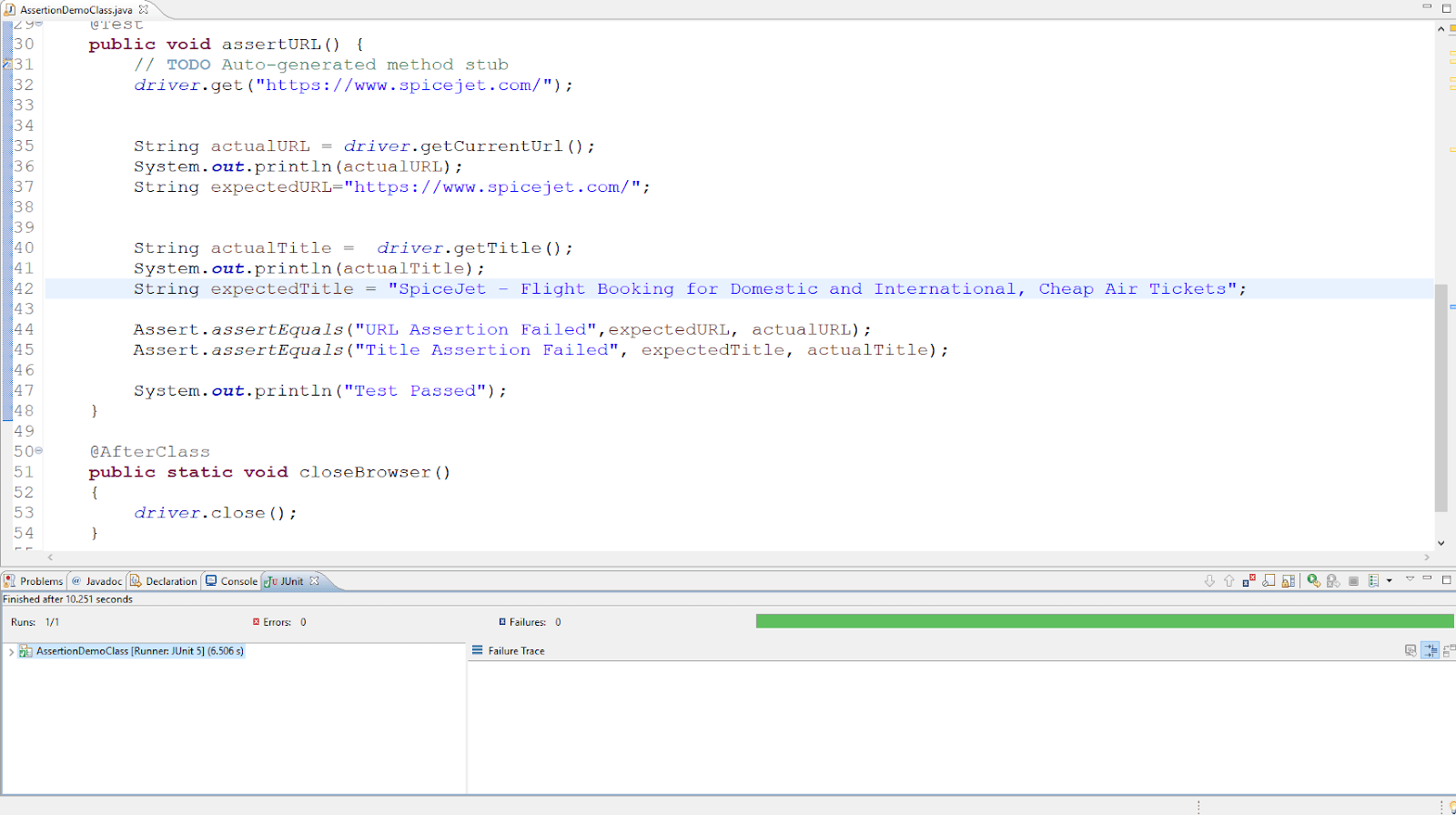Expand AssertionDemoClass test tree node
Image resolution: width=1456 pixels, height=815 pixels.
[x=11, y=651]
